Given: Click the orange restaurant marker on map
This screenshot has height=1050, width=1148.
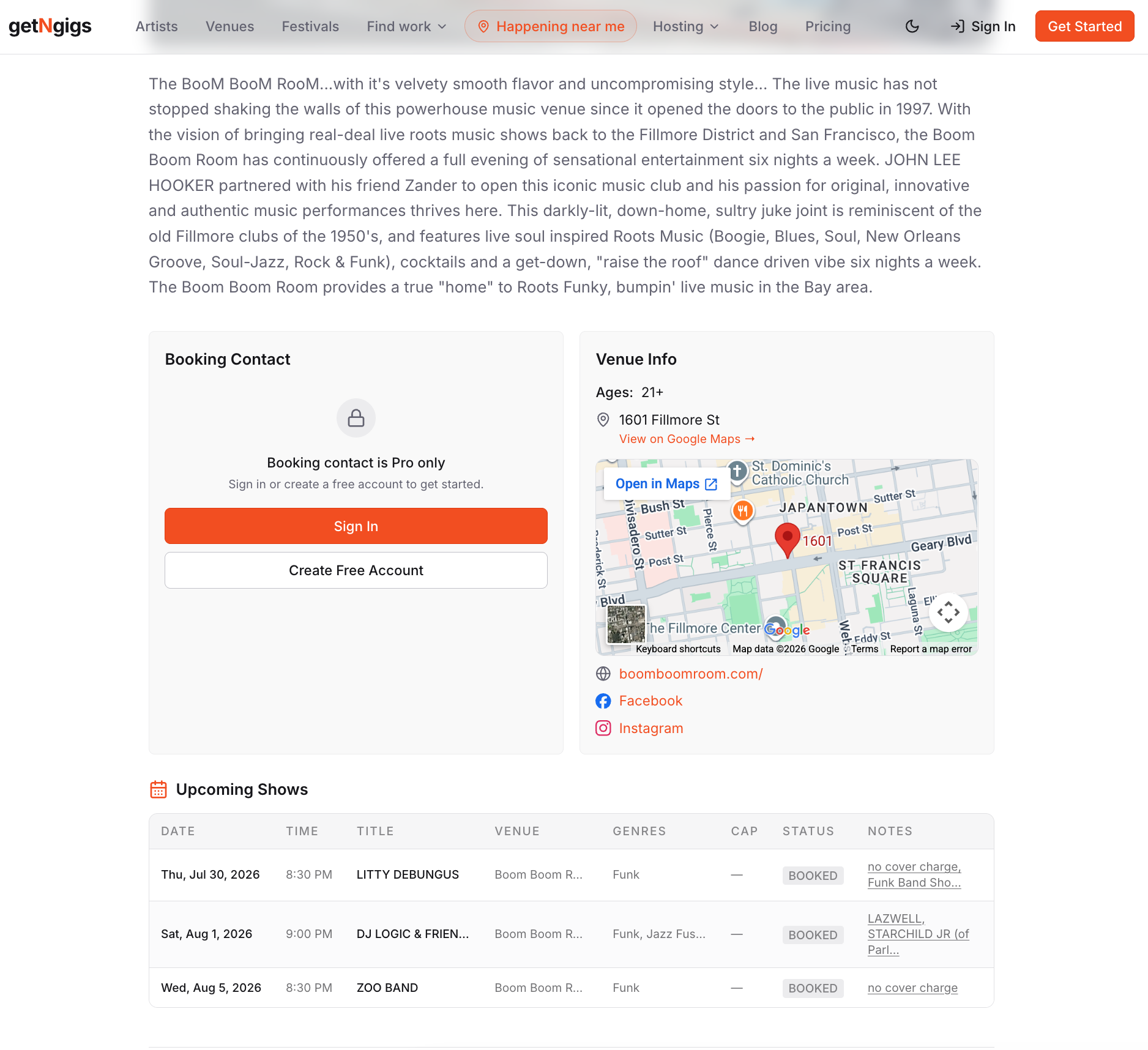Looking at the screenshot, I should (x=742, y=510).
